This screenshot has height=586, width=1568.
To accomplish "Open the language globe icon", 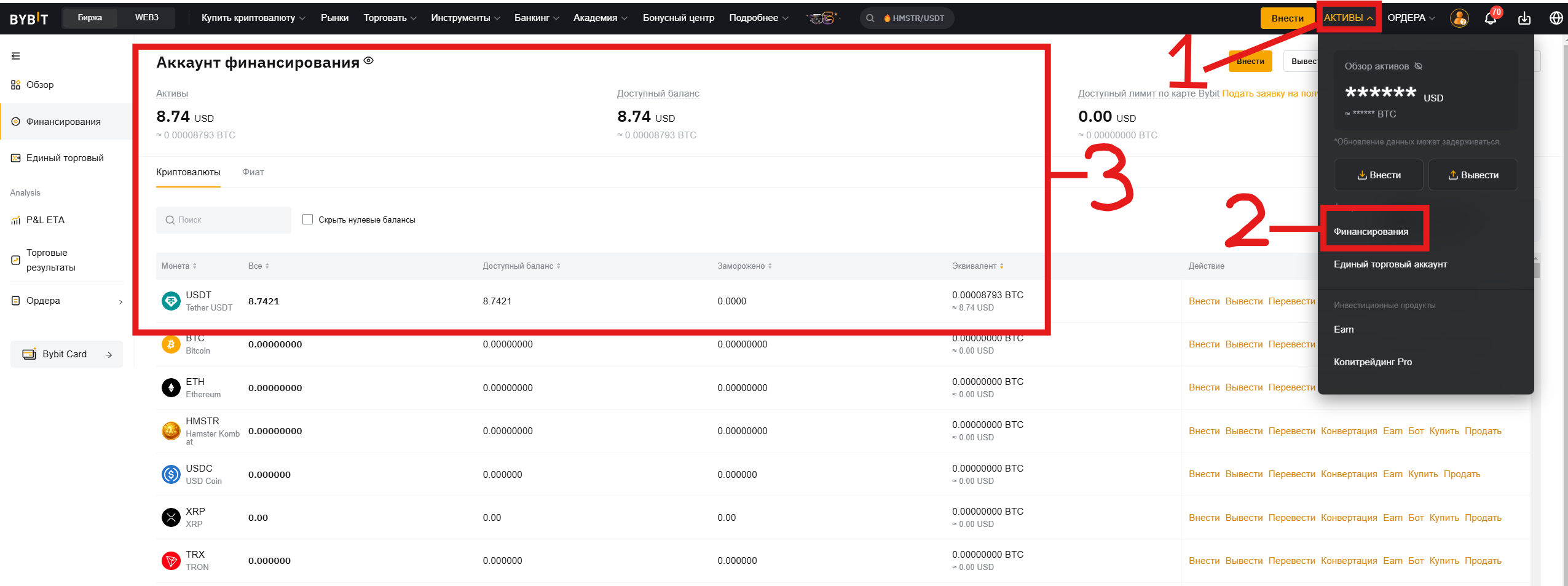I will [1556, 18].
